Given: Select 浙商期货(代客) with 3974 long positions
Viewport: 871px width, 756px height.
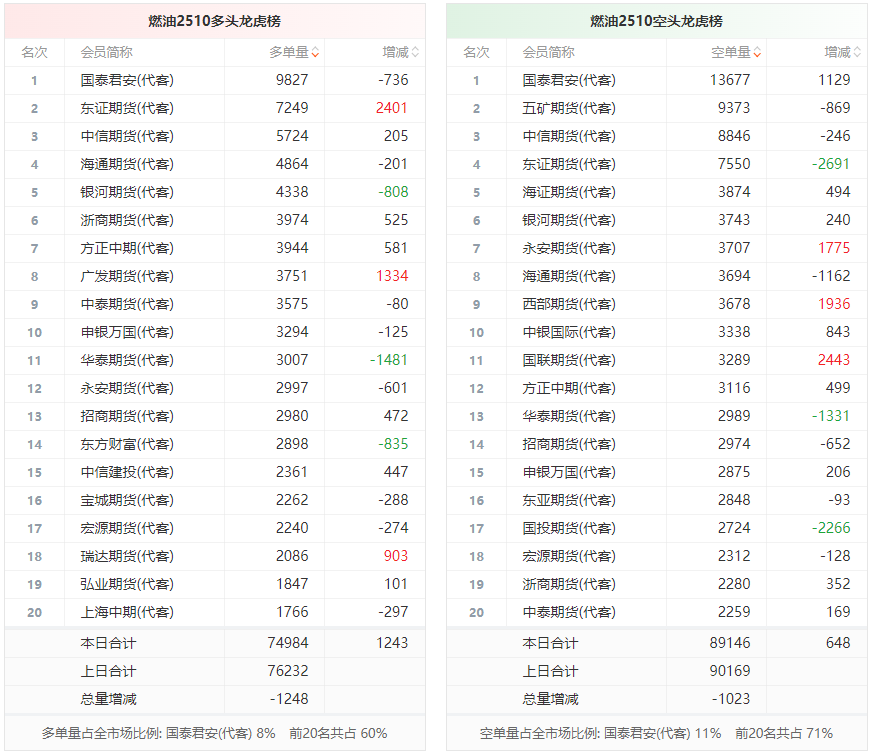Looking at the screenshot, I should pos(127,221).
